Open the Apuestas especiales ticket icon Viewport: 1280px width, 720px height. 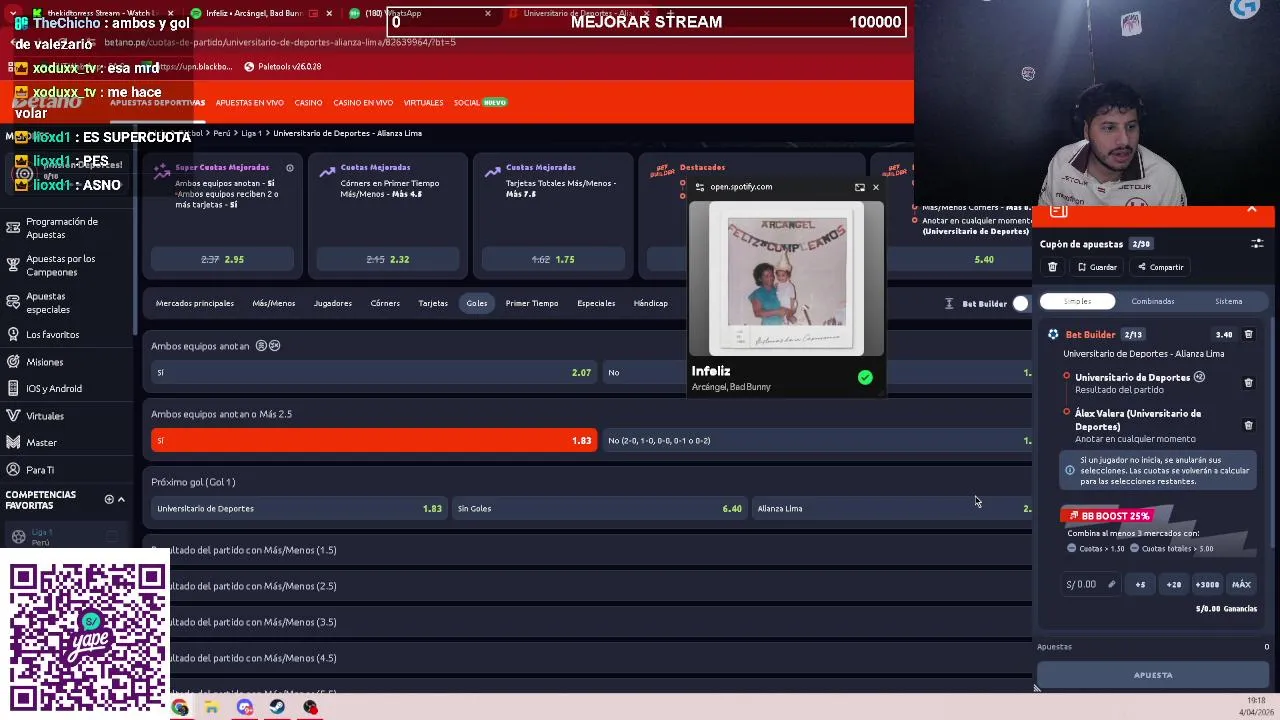pos(12,303)
